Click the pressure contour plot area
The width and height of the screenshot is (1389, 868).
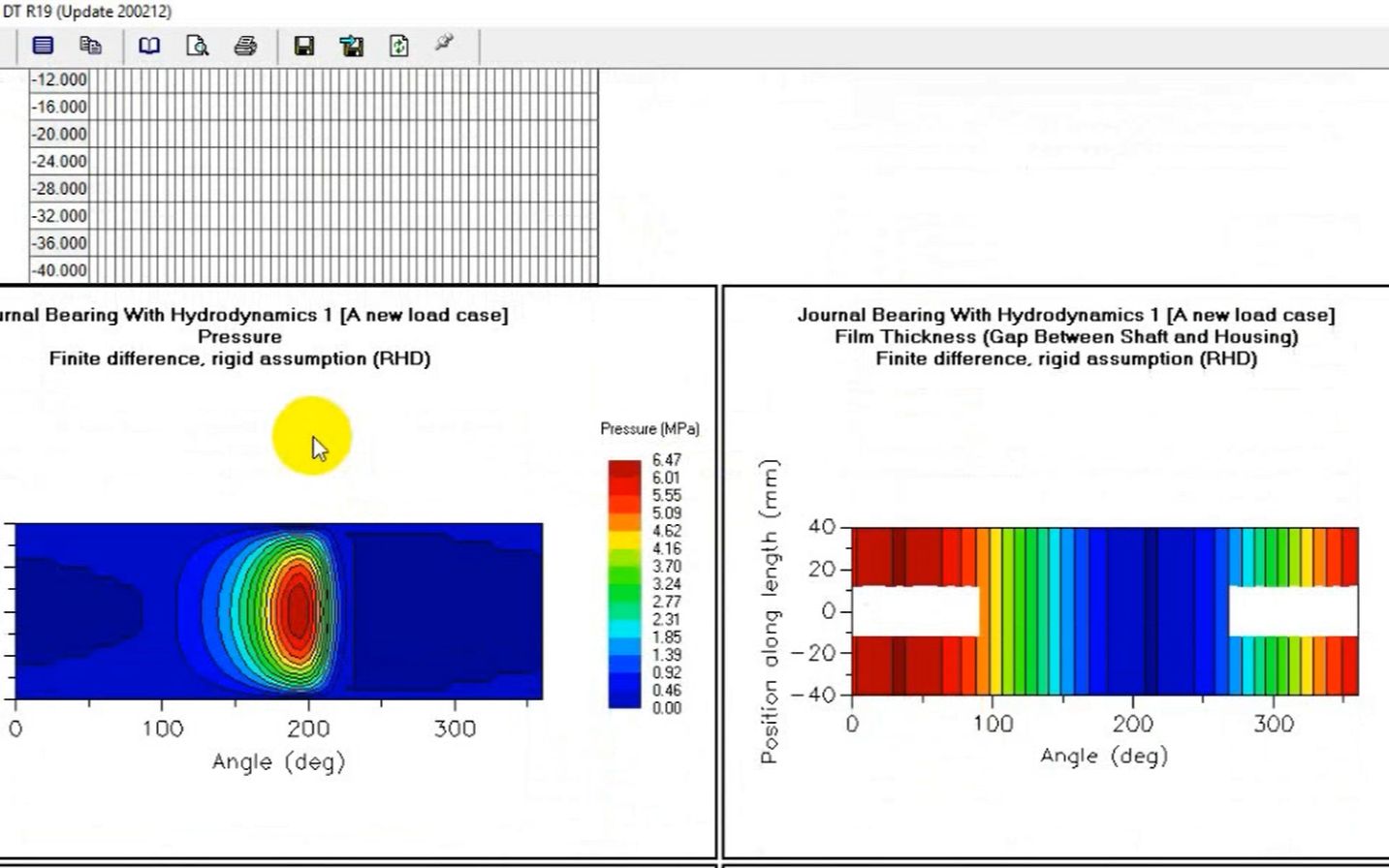279,611
